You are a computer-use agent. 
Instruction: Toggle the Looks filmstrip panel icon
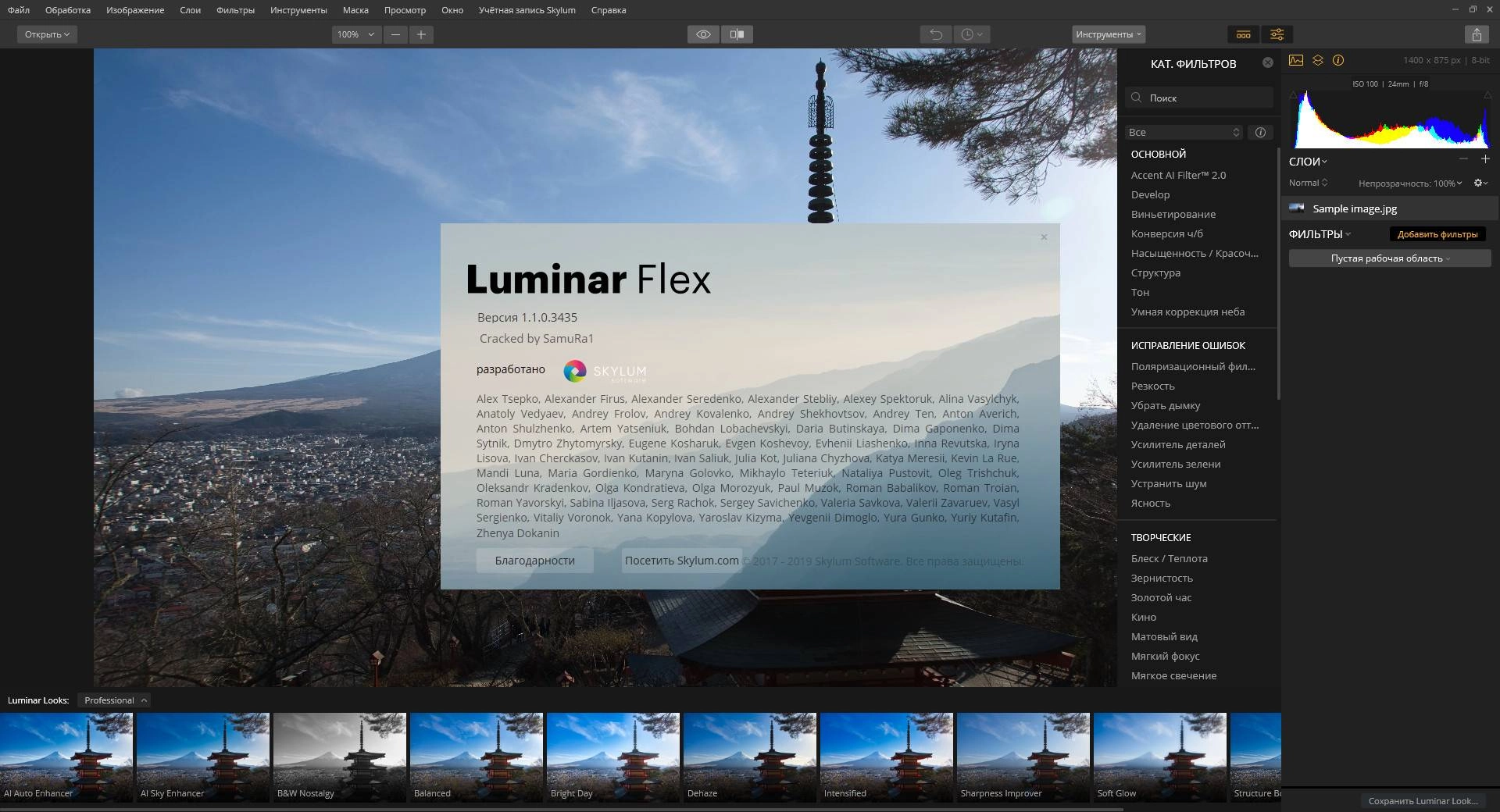1243,34
